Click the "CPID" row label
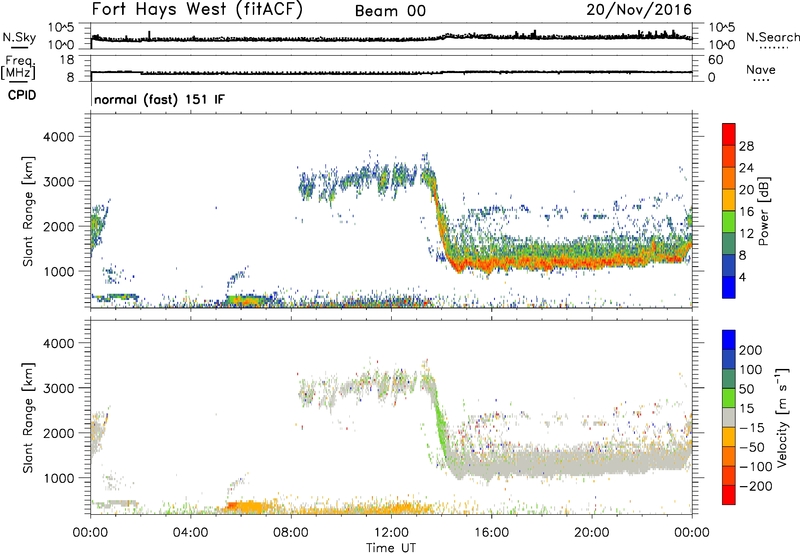The width and height of the screenshot is (800, 554). pyautogui.click(x=22, y=95)
